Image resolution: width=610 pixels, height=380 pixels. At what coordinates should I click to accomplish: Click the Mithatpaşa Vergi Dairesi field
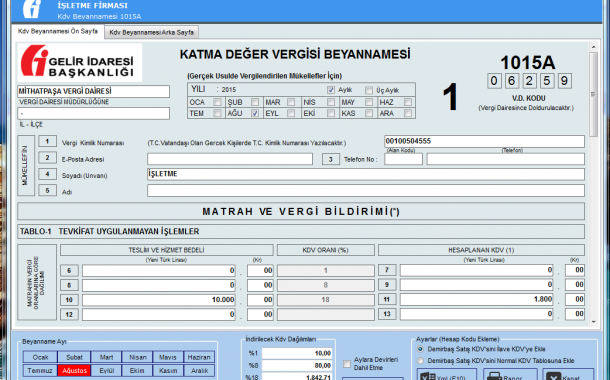93,91
